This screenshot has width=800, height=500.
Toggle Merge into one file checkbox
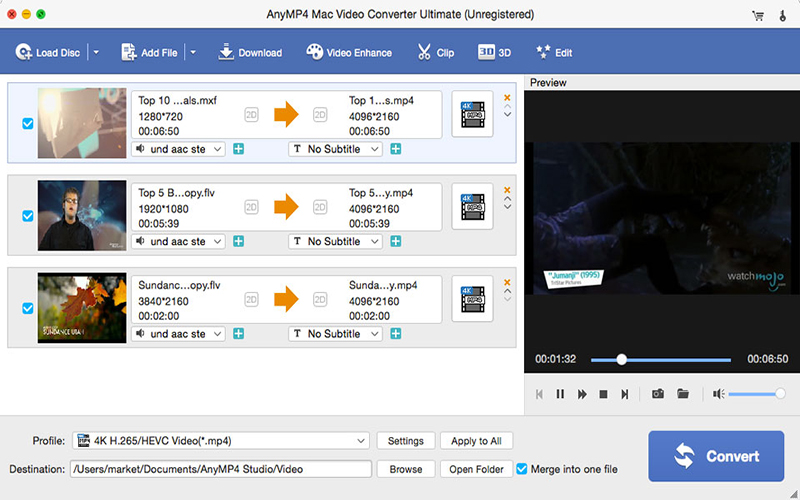coord(522,468)
